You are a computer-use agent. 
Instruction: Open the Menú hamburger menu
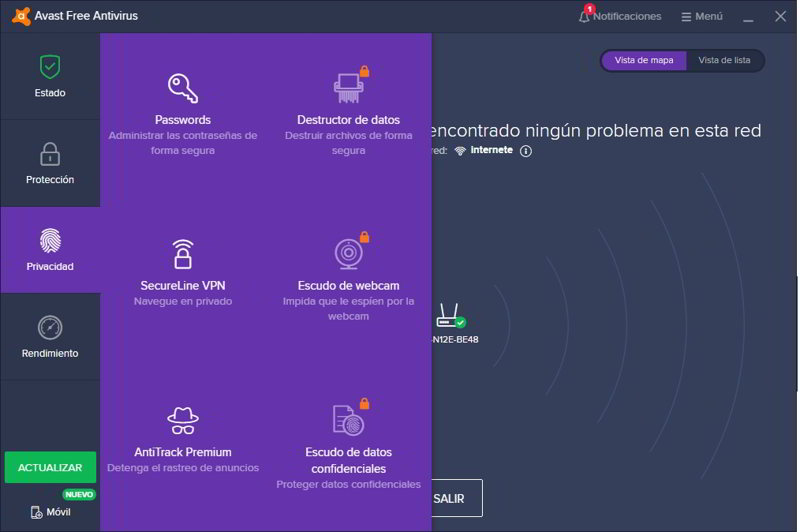702,16
